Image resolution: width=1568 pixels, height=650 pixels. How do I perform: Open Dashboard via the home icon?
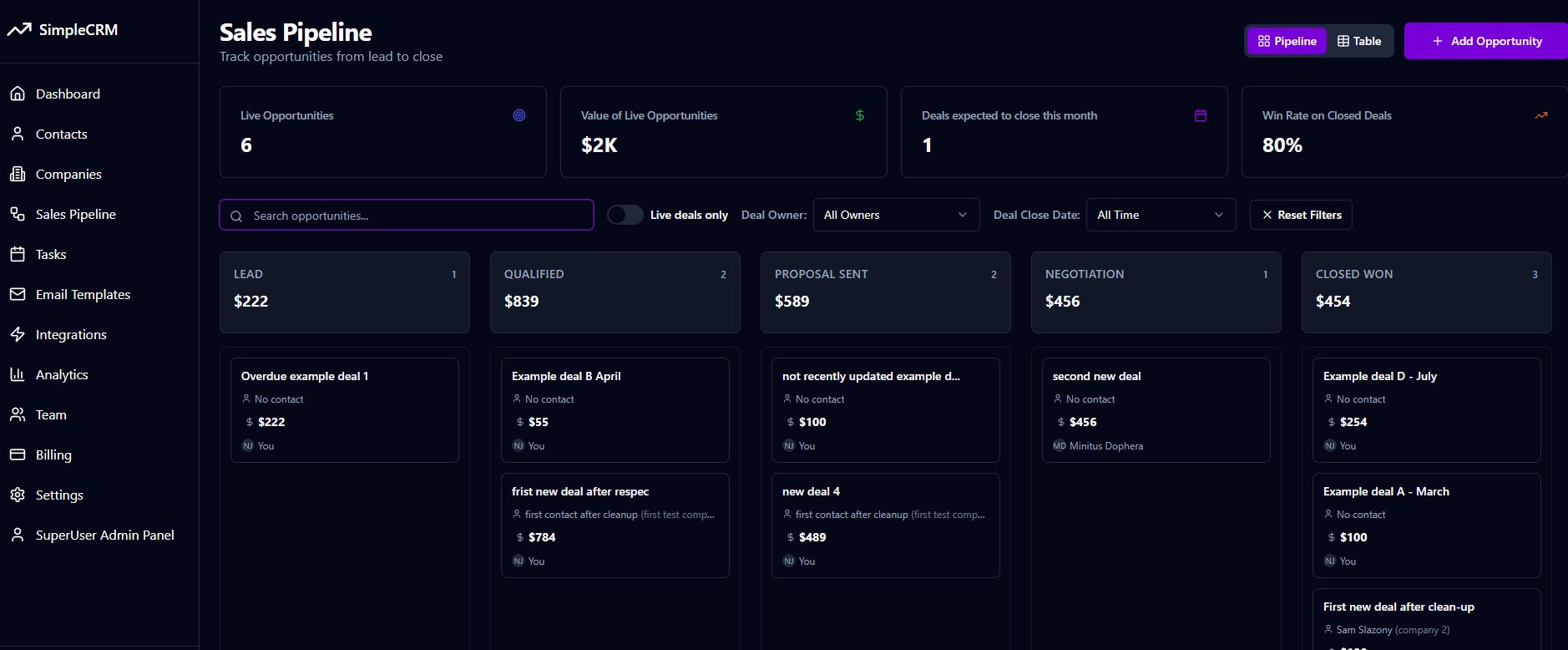click(x=18, y=94)
